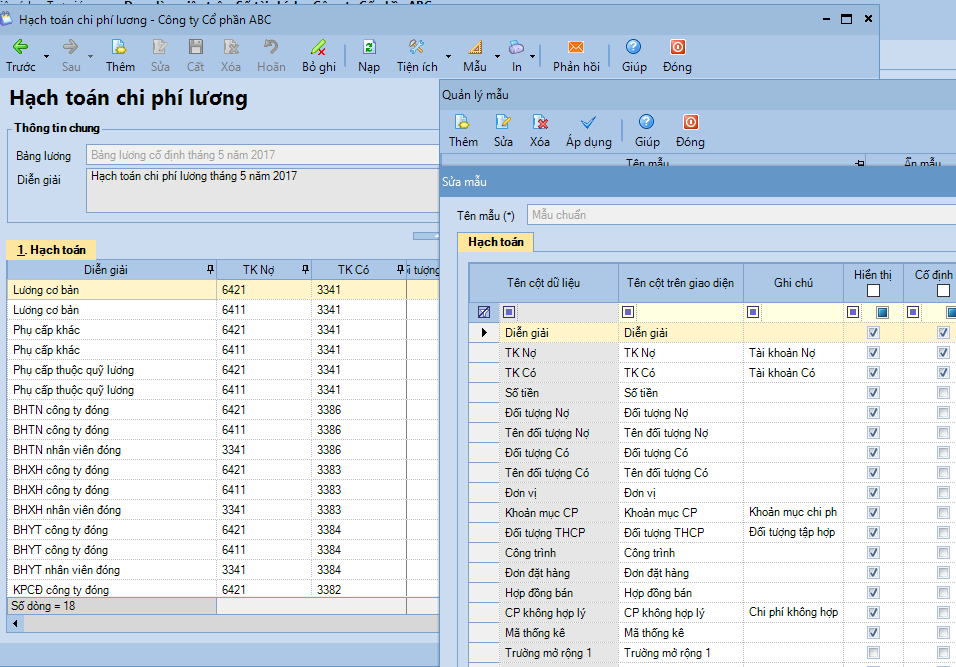Toggle Hiển thị checkbox for Mã thống kê
956x667 pixels.
point(873,633)
